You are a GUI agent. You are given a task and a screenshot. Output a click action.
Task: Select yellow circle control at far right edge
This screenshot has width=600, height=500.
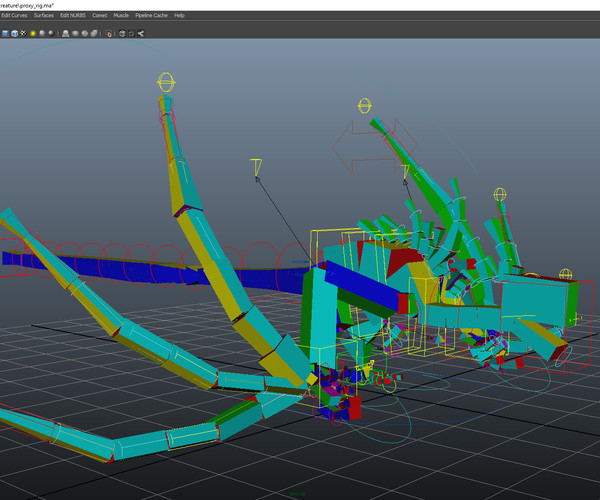[x=566, y=274]
